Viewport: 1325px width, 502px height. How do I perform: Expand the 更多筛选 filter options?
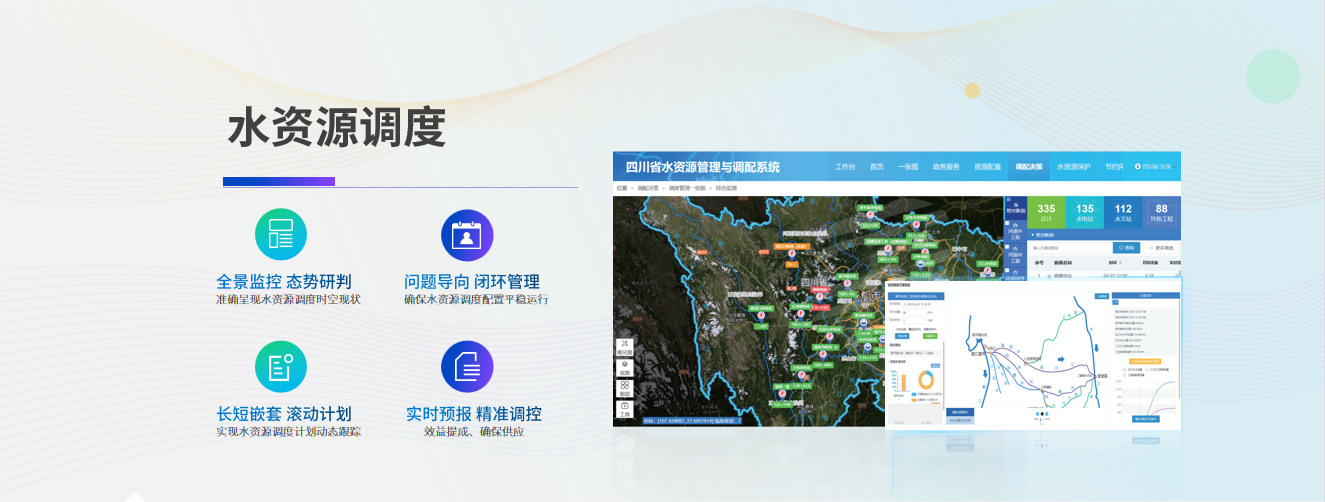pyautogui.click(x=1161, y=247)
